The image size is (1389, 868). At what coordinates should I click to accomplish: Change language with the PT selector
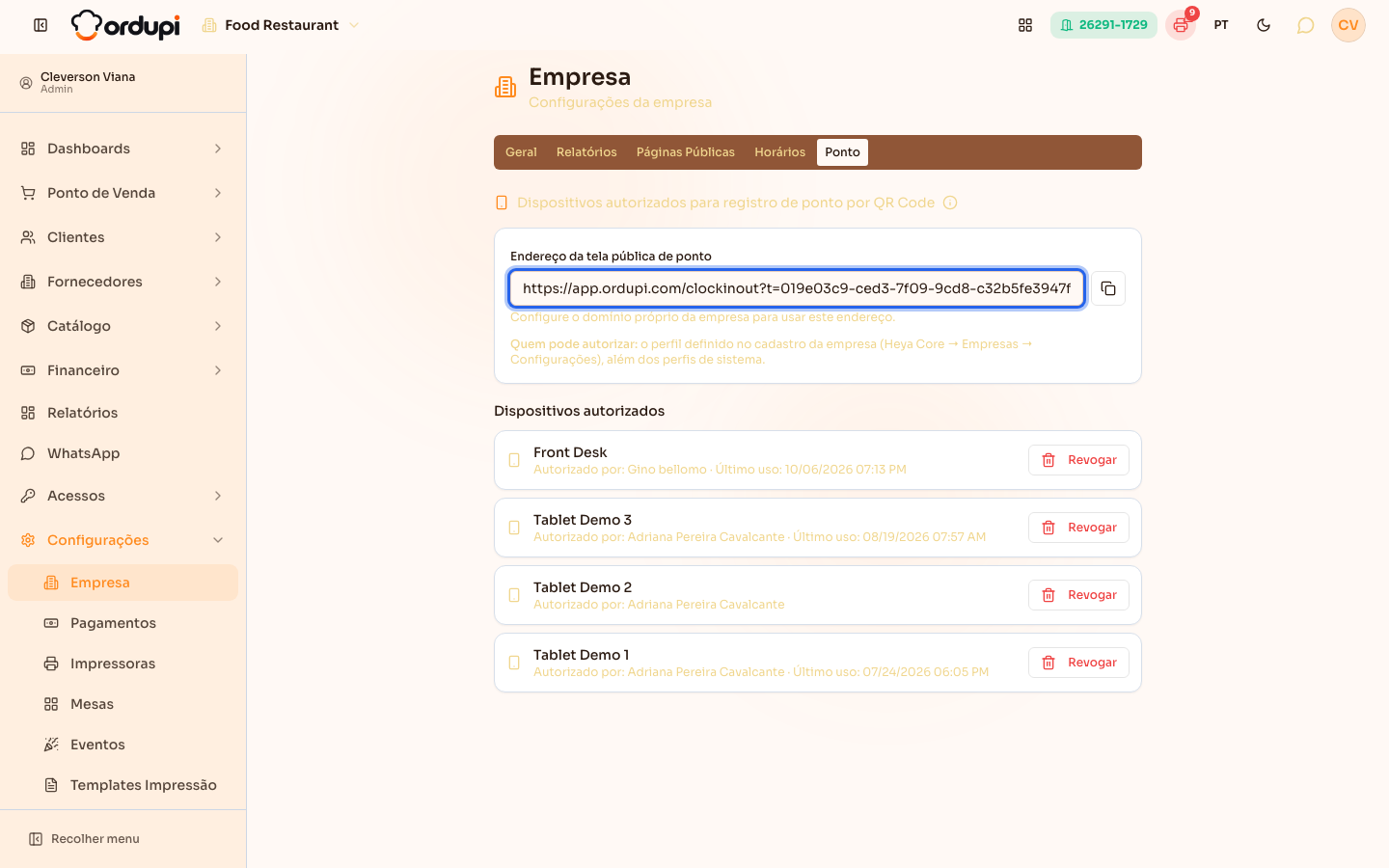pos(1221,25)
